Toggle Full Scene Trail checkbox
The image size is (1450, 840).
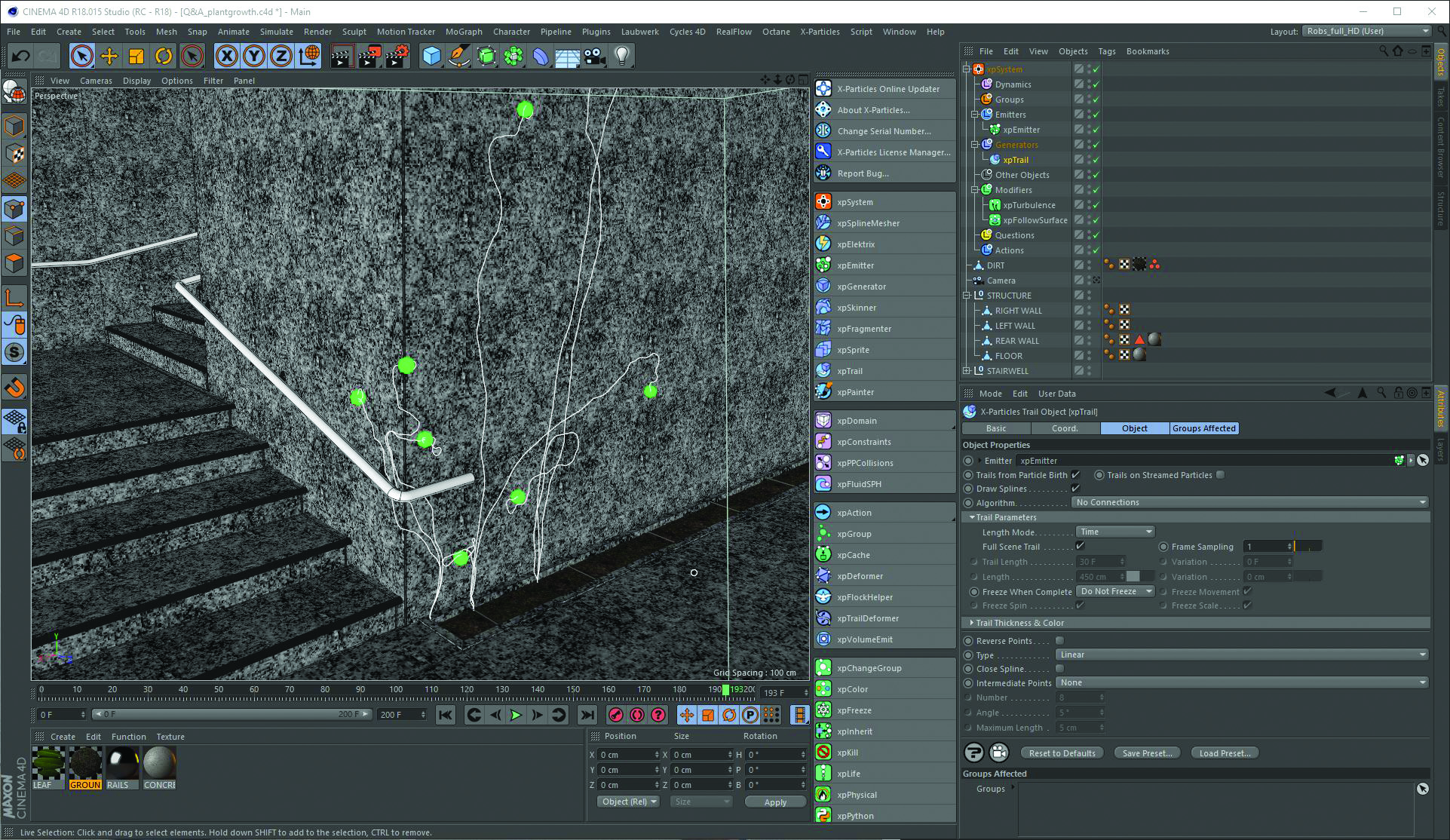[1079, 546]
